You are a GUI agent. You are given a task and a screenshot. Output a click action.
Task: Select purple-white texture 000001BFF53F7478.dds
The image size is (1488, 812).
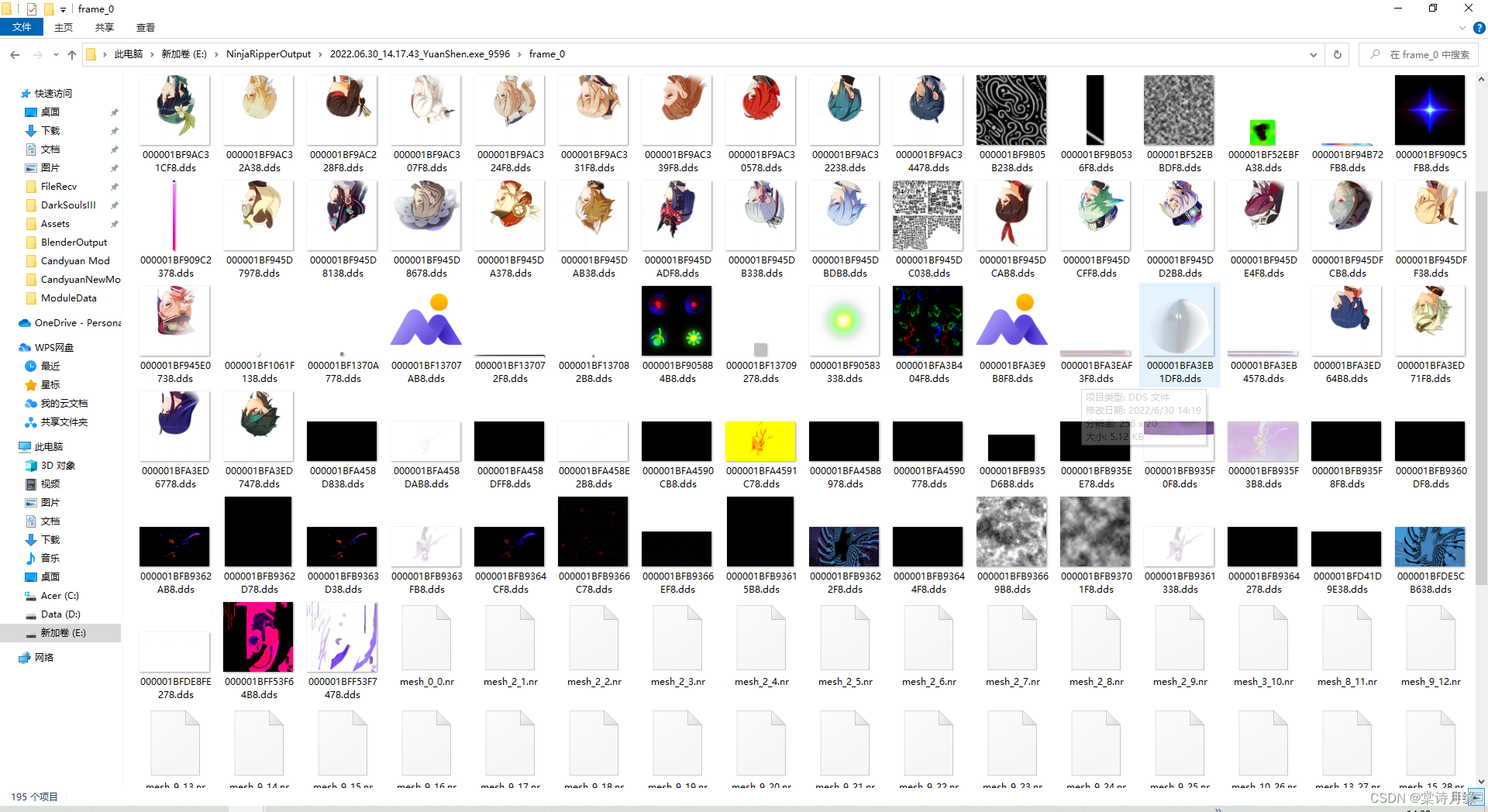(343, 651)
